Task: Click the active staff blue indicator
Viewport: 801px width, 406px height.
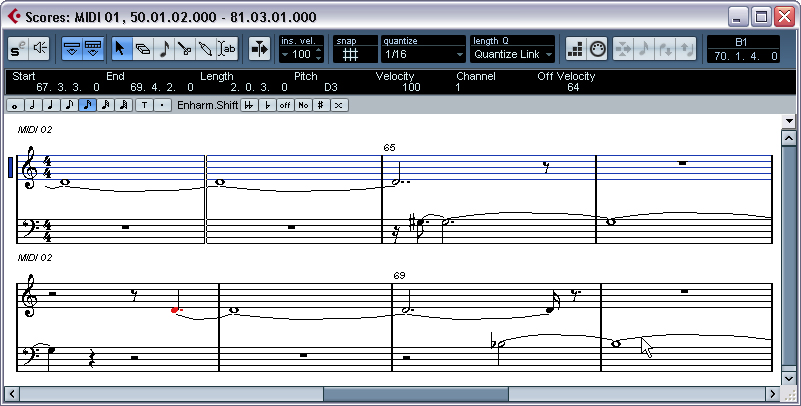Action: pyautogui.click(x=10, y=168)
